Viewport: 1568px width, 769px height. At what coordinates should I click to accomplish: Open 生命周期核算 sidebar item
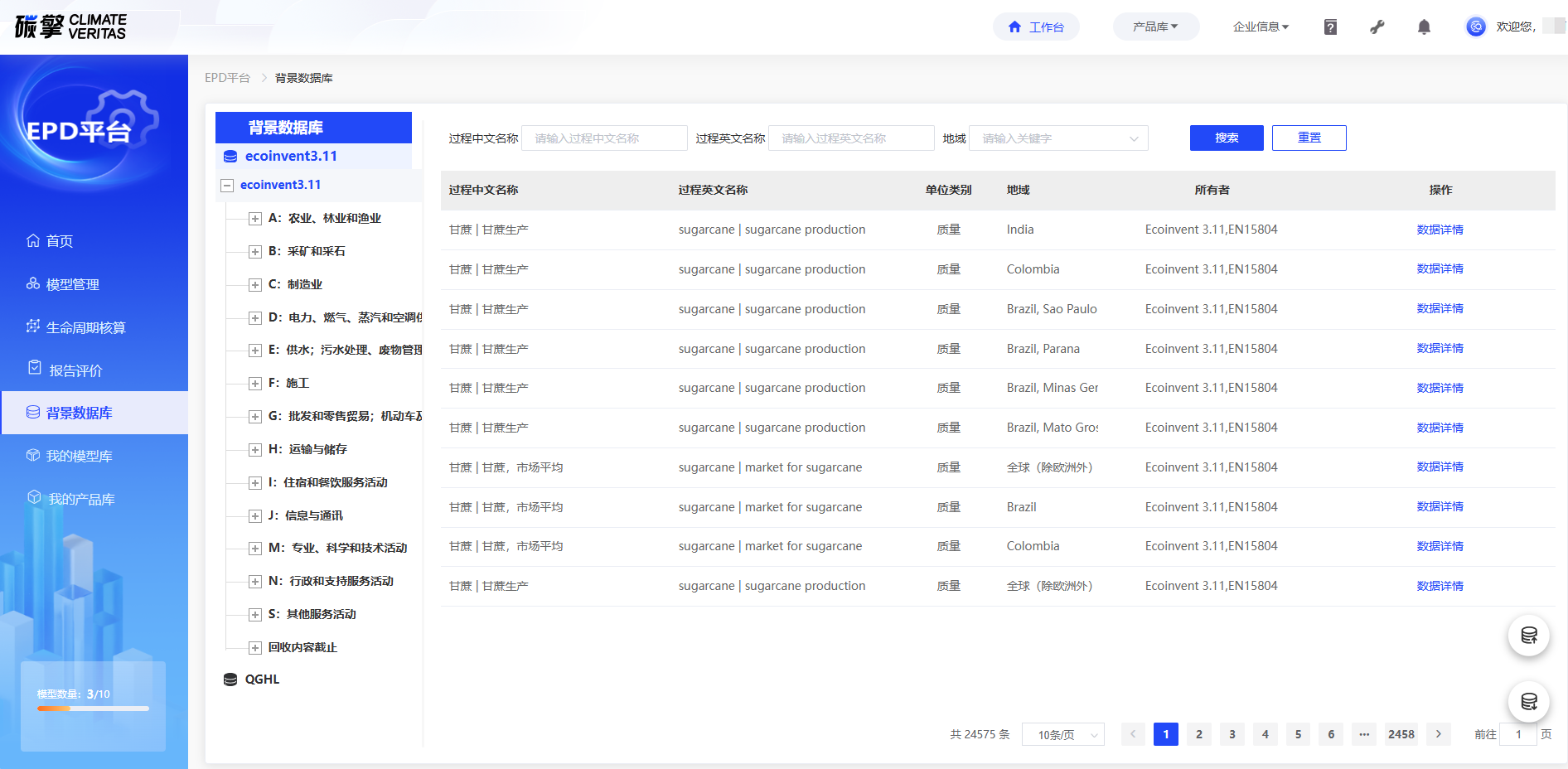pos(85,328)
